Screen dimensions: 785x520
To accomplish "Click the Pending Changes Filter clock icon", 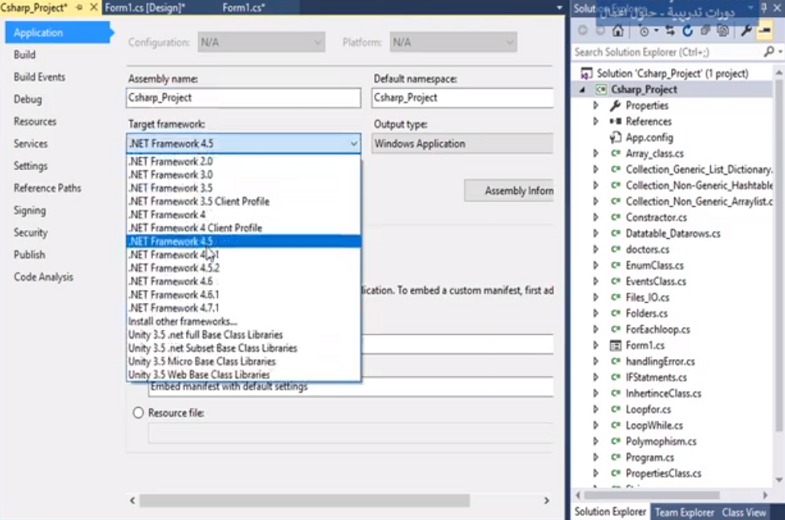I will [x=644, y=31].
